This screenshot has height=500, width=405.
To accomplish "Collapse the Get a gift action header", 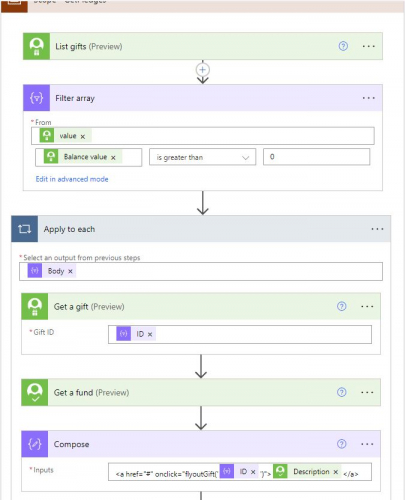I will (x=201, y=306).
